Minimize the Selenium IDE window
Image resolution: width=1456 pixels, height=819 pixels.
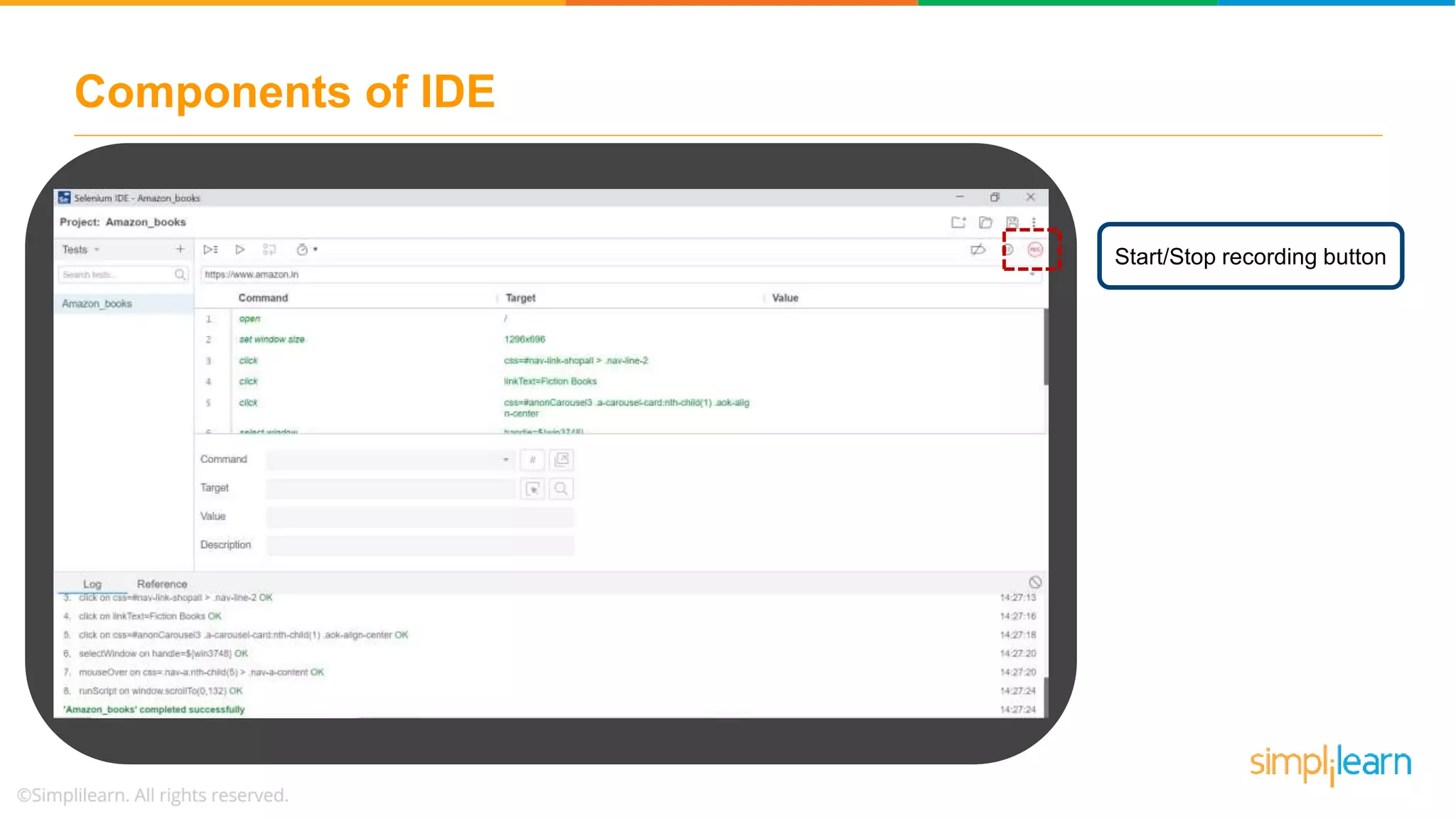point(960,197)
